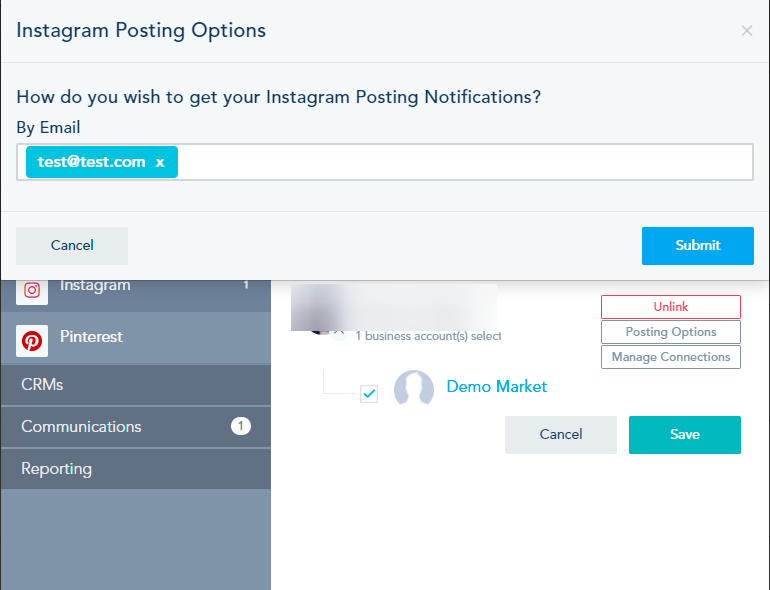The image size is (770, 590).
Task: Click the Pinterest logo icon in sidebar
Action: coord(32,340)
